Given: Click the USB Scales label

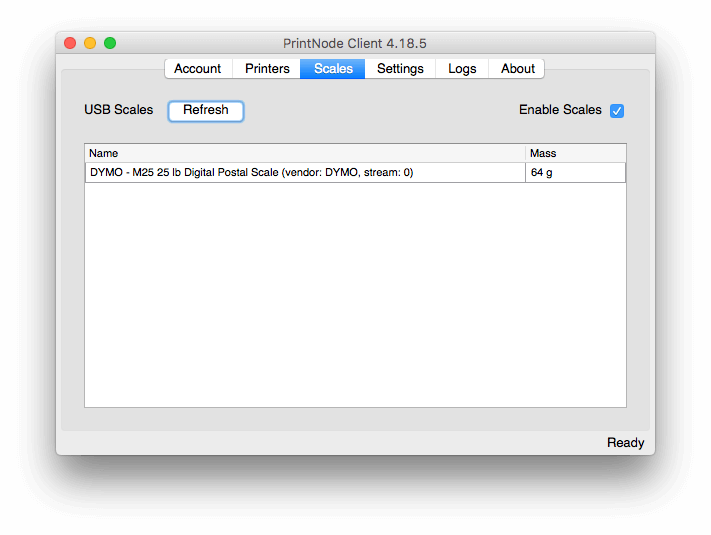Looking at the screenshot, I should (x=119, y=110).
